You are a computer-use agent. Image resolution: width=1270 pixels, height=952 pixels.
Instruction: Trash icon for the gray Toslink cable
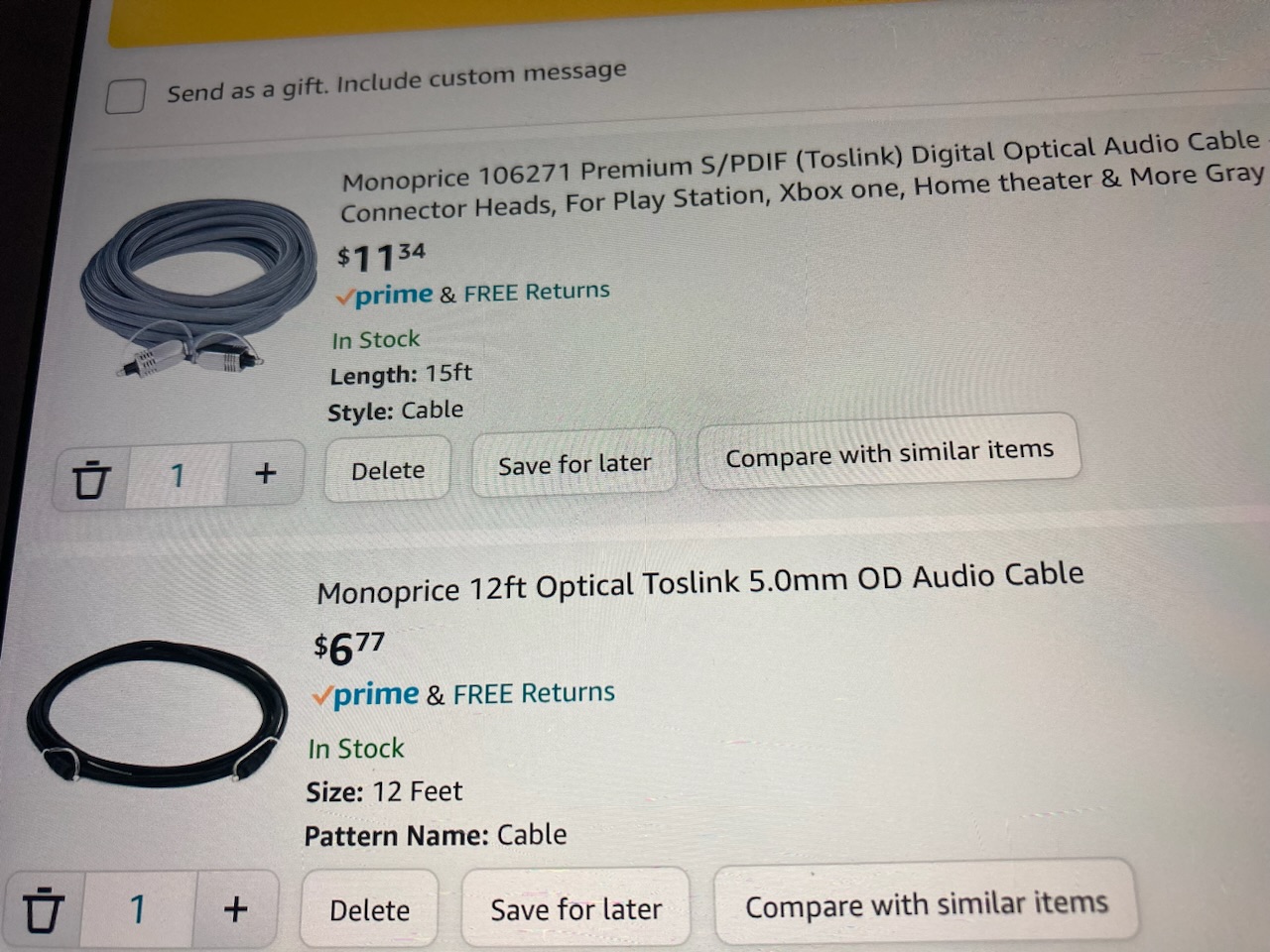[x=90, y=480]
